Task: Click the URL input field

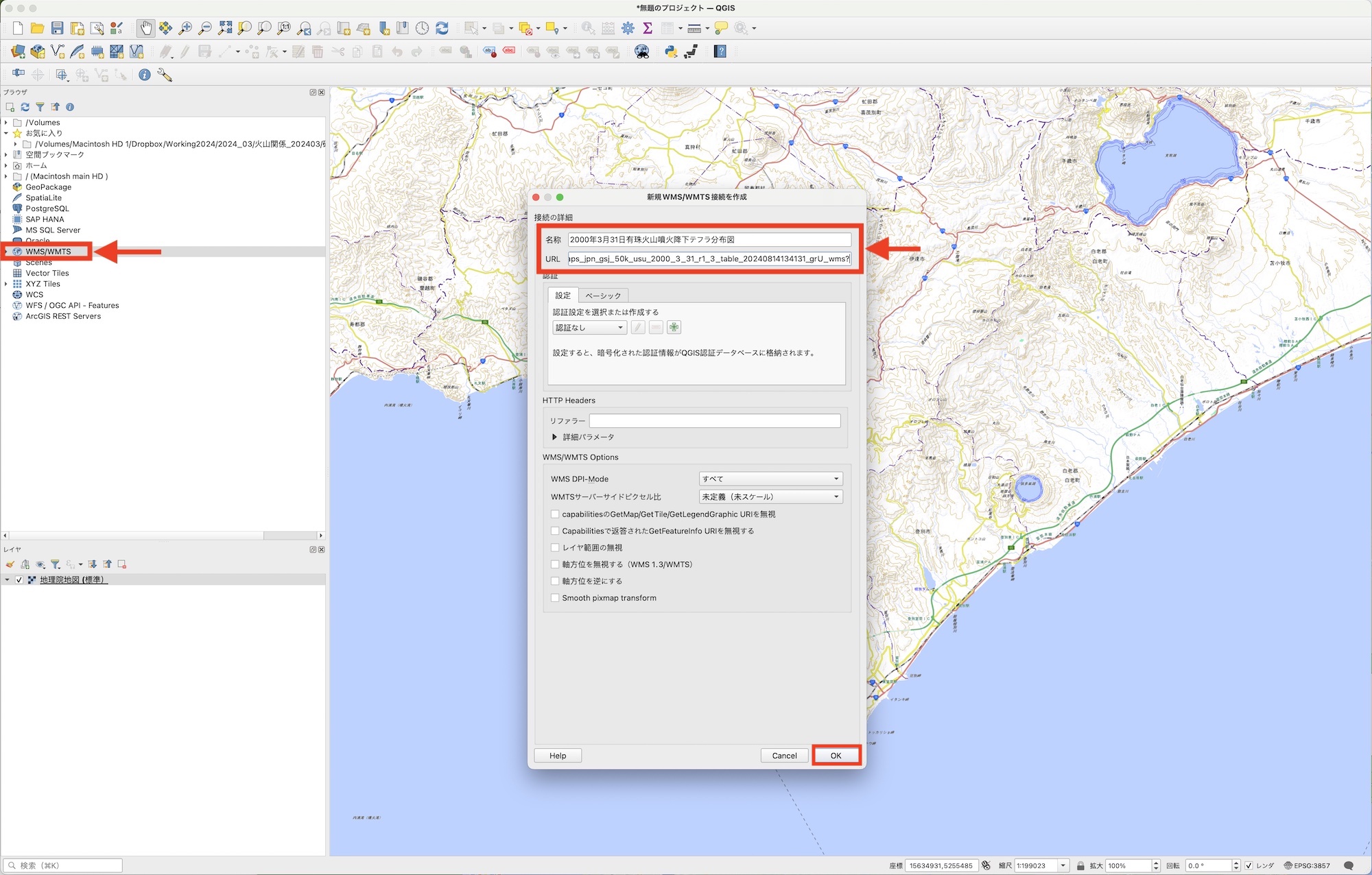Action: click(709, 259)
